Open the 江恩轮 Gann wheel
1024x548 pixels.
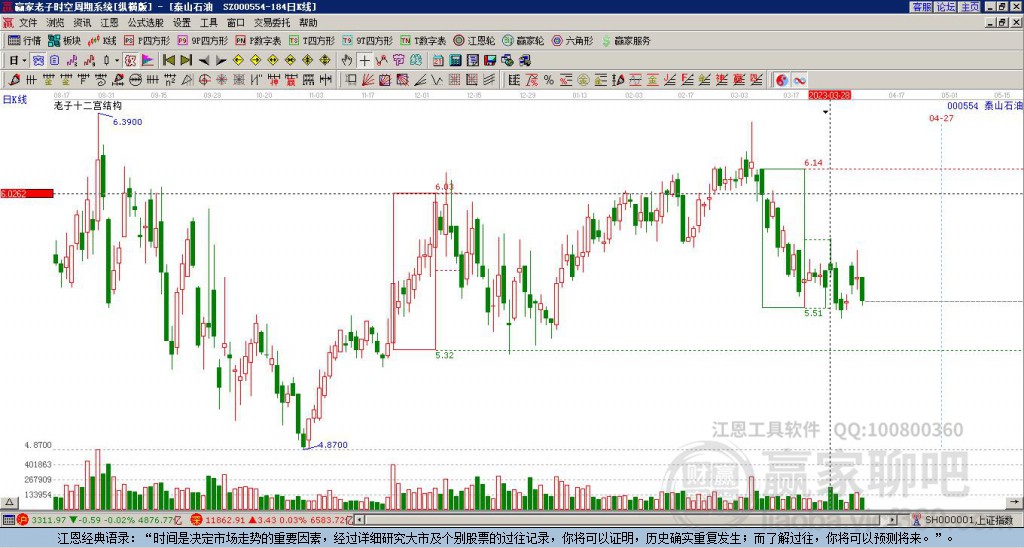click(x=475, y=40)
